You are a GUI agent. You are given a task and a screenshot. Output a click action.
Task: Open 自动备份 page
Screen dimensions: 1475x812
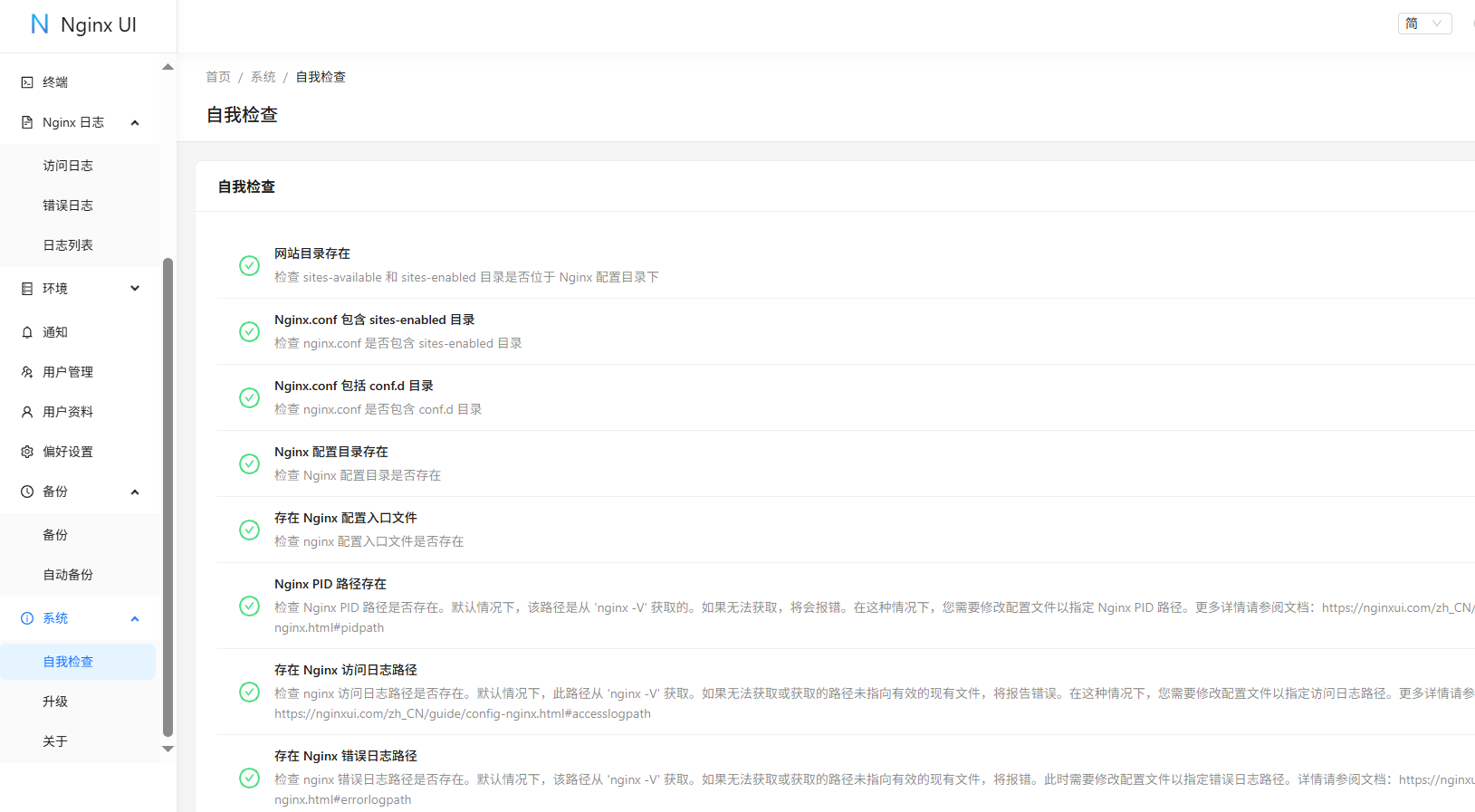tap(80, 575)
